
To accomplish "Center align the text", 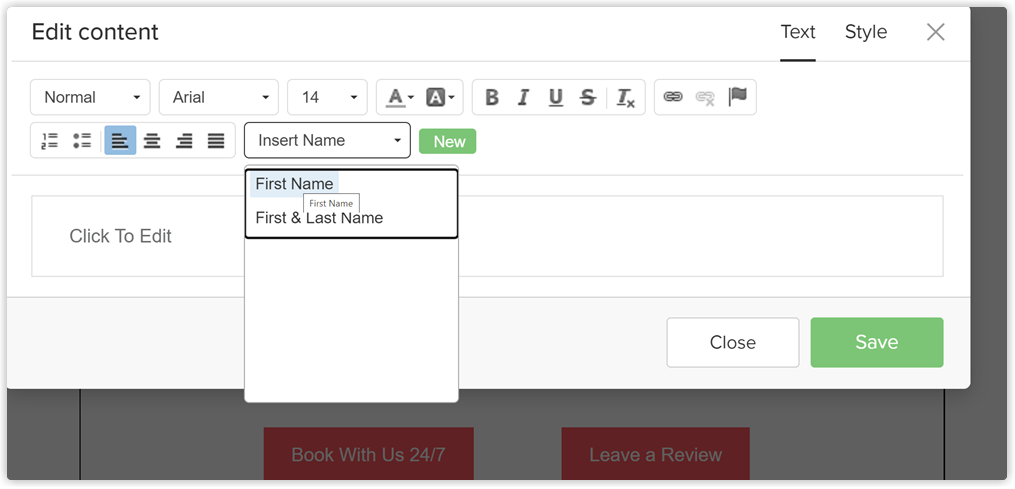I will click(x=152, y=141).
